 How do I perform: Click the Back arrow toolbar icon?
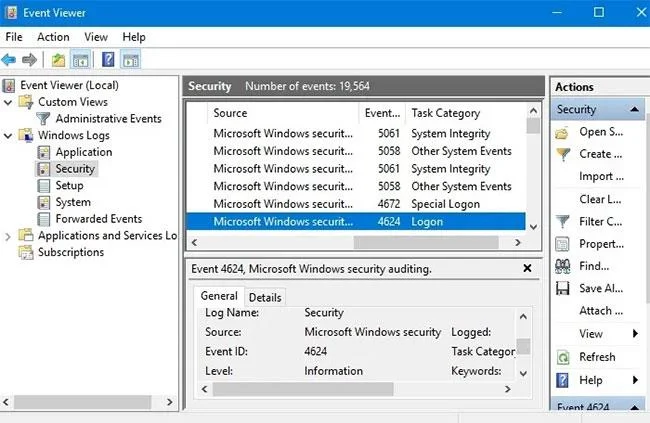[9, 60]
